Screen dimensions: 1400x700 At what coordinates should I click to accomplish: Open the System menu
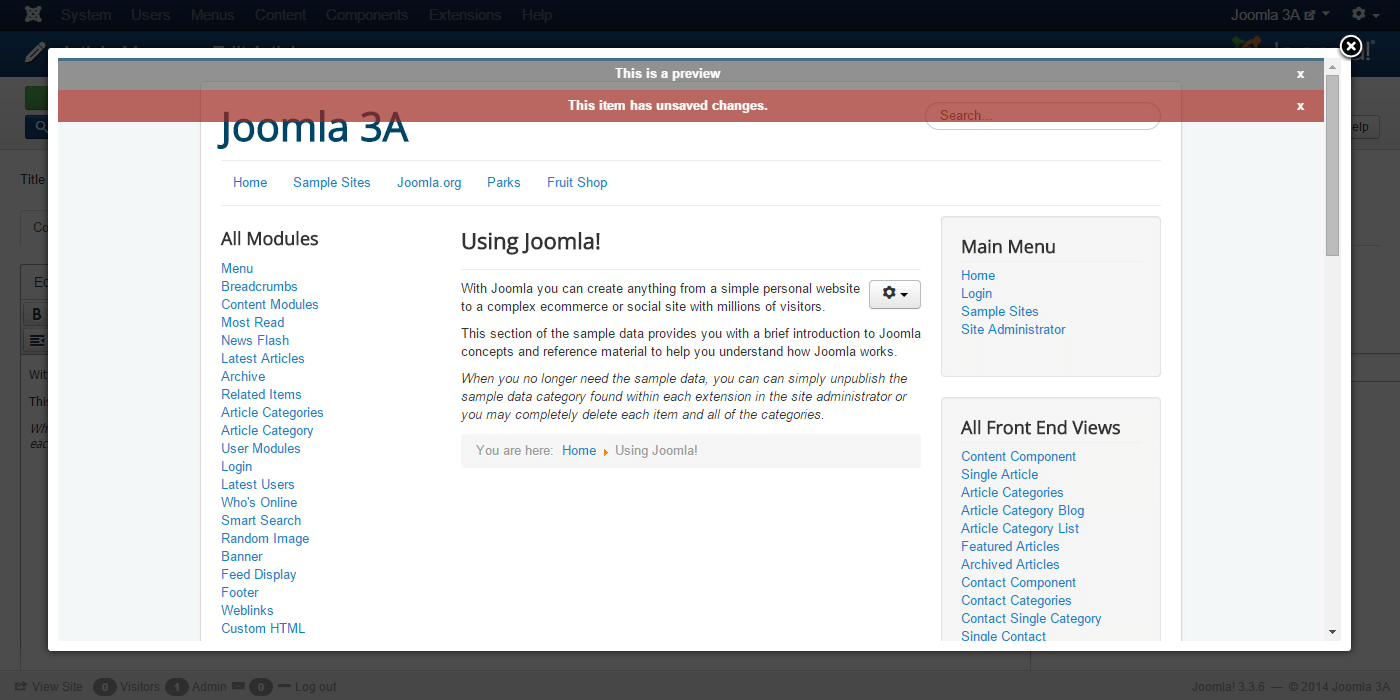pyautogui.click(x=86, y=15)
